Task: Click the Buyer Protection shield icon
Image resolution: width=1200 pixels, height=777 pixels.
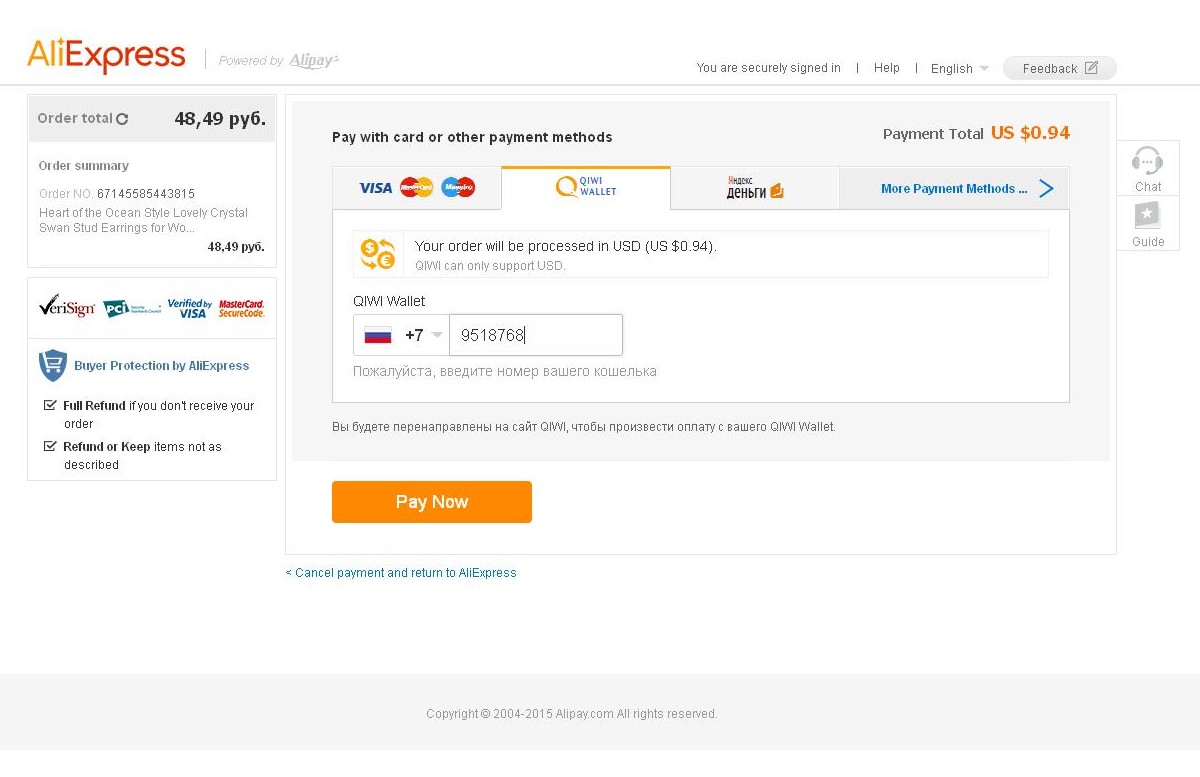Action: click(52, 365)
